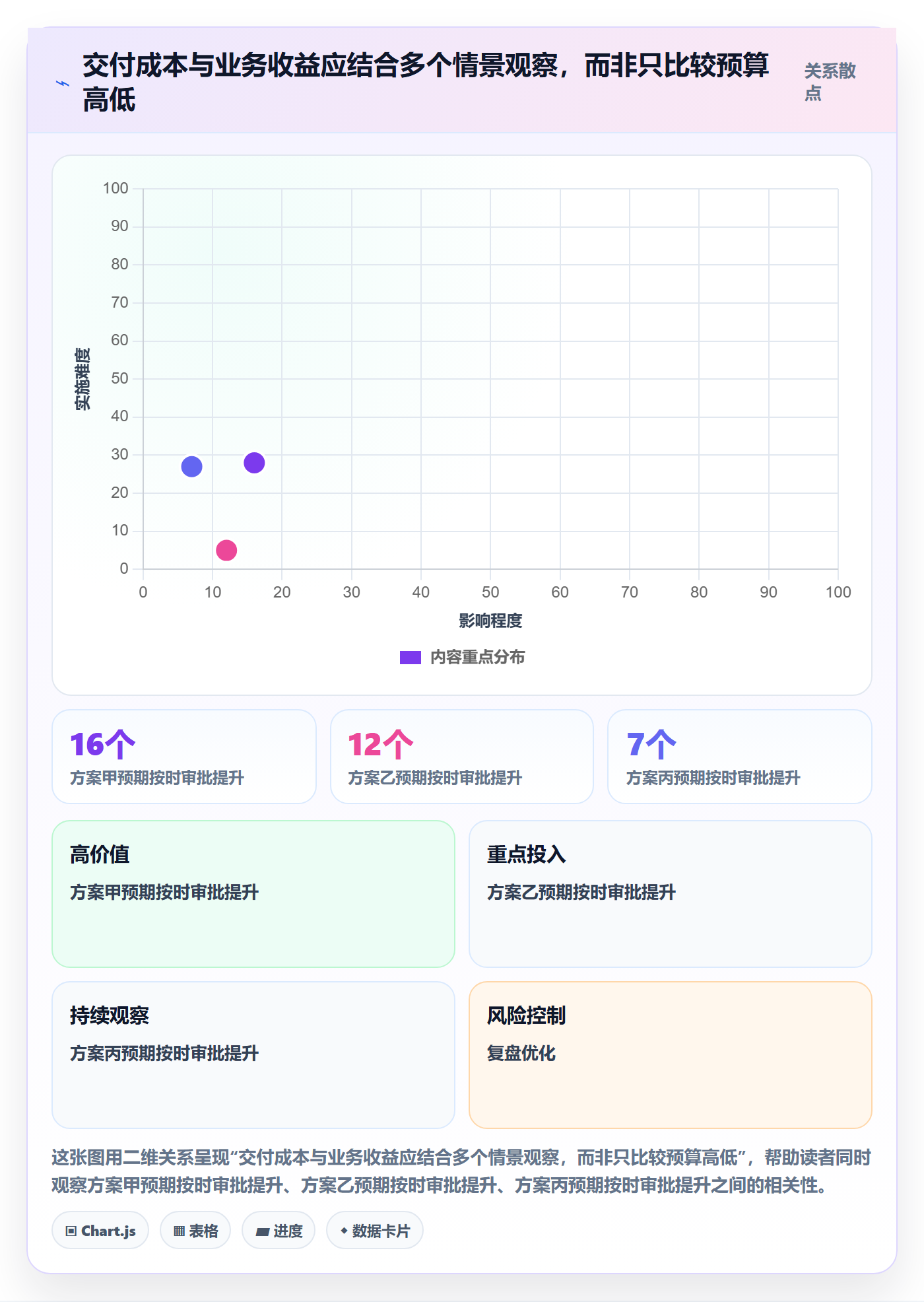Screen dimensions: 924x1302
Task: Click the 影响程度 x-axis title
Action: (x=490, y=621)
